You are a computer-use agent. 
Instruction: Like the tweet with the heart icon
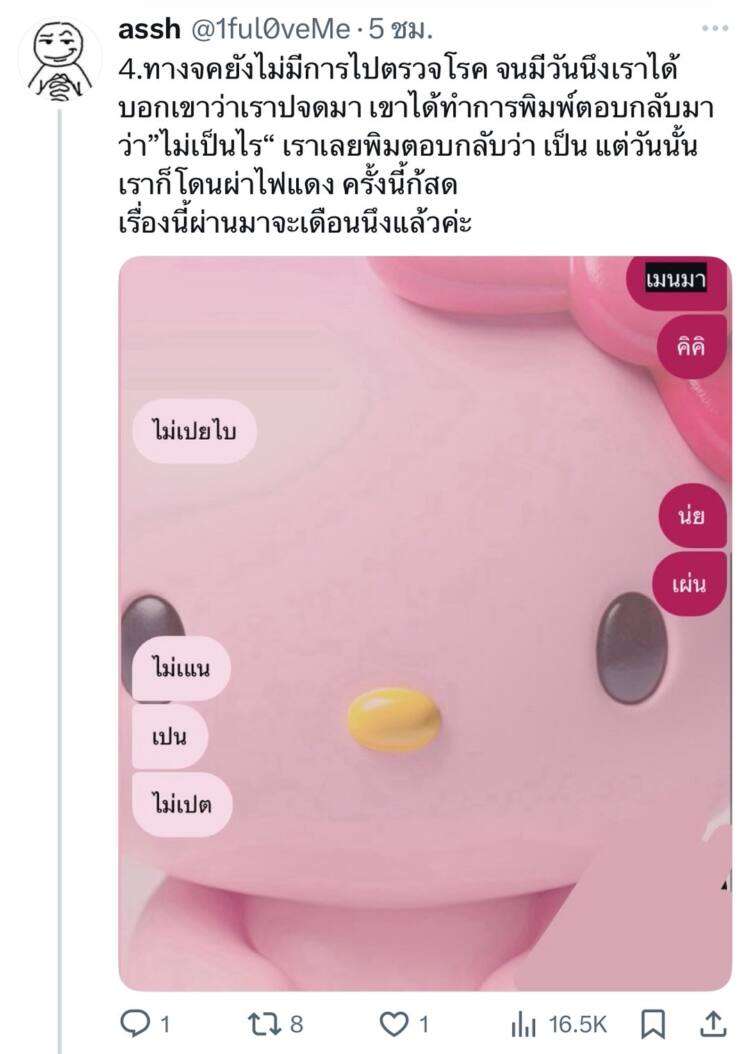click(x=394, y=1024)
